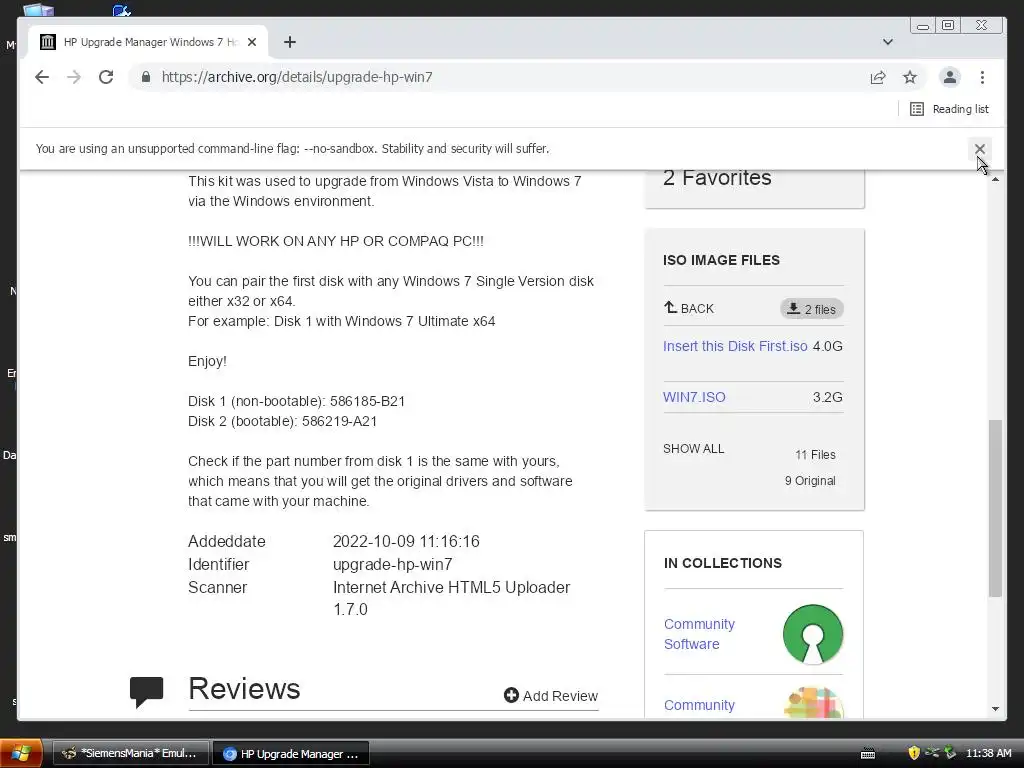The width and height of the screenshot is (1024, 768).
Task: Click Internet Archive HTML5 Uploader scanner value
Action: coord(451,598)
